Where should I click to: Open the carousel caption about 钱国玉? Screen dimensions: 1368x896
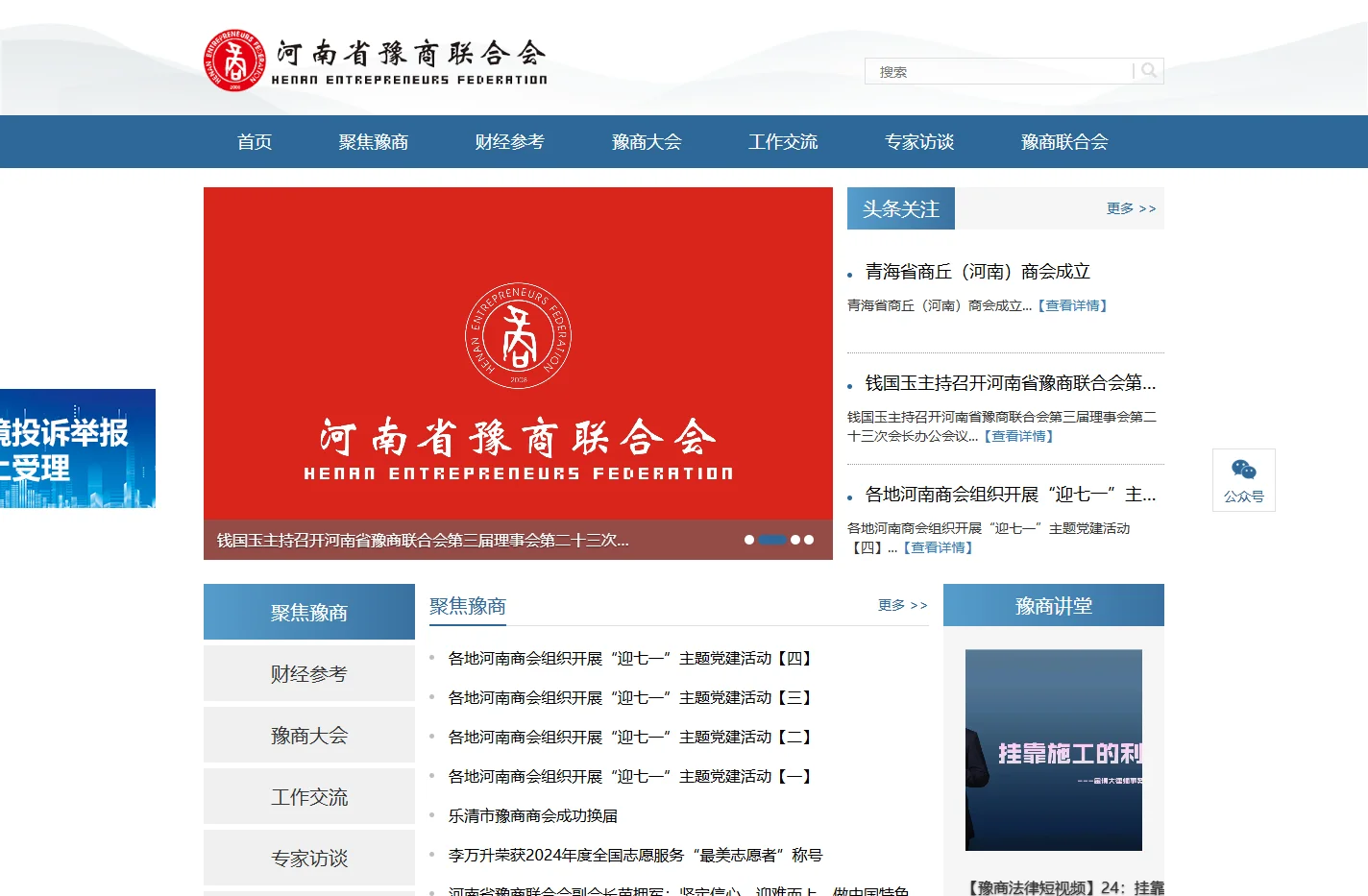423,541
